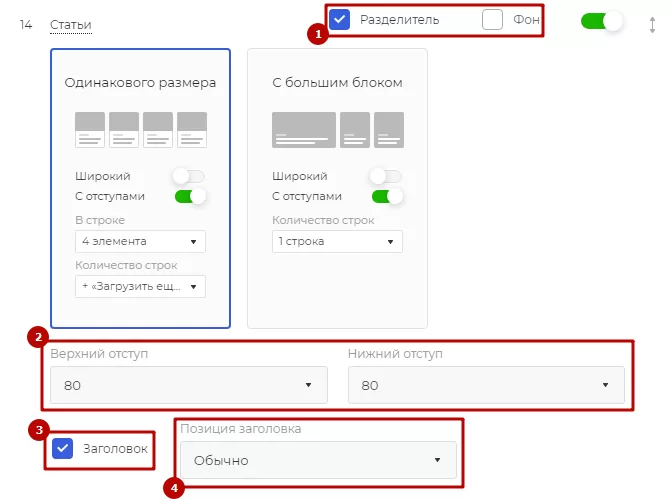Open the Верхний отступ dropdown
The image size is (672, 499).
pos(189,385)
